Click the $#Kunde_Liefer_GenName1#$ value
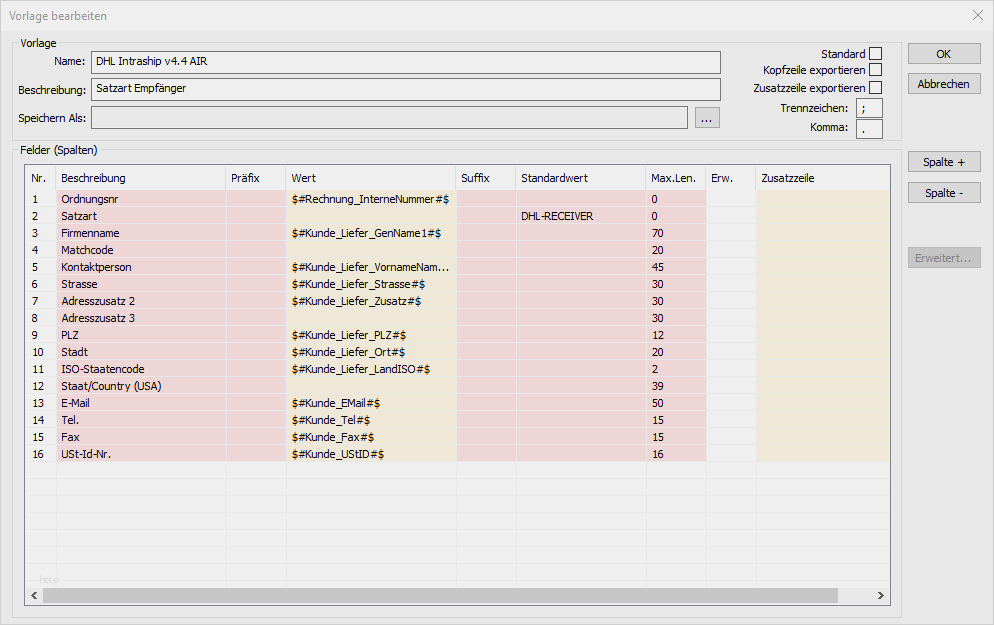This screenshot has height=625, width=994. (x=371, y=233)
